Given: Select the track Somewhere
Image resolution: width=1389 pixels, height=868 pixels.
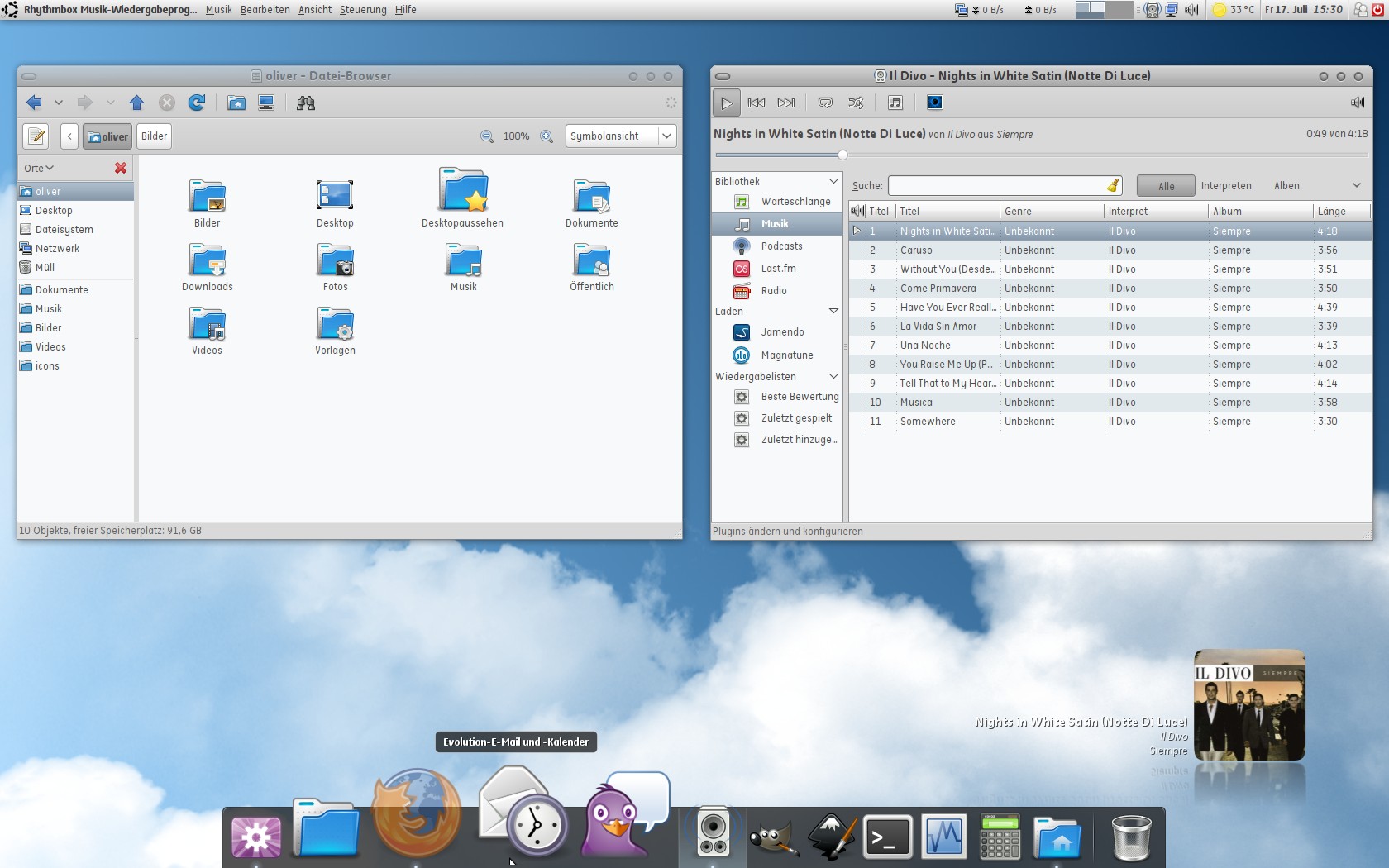Looking at the screenshot, I should click(1110, 422).
